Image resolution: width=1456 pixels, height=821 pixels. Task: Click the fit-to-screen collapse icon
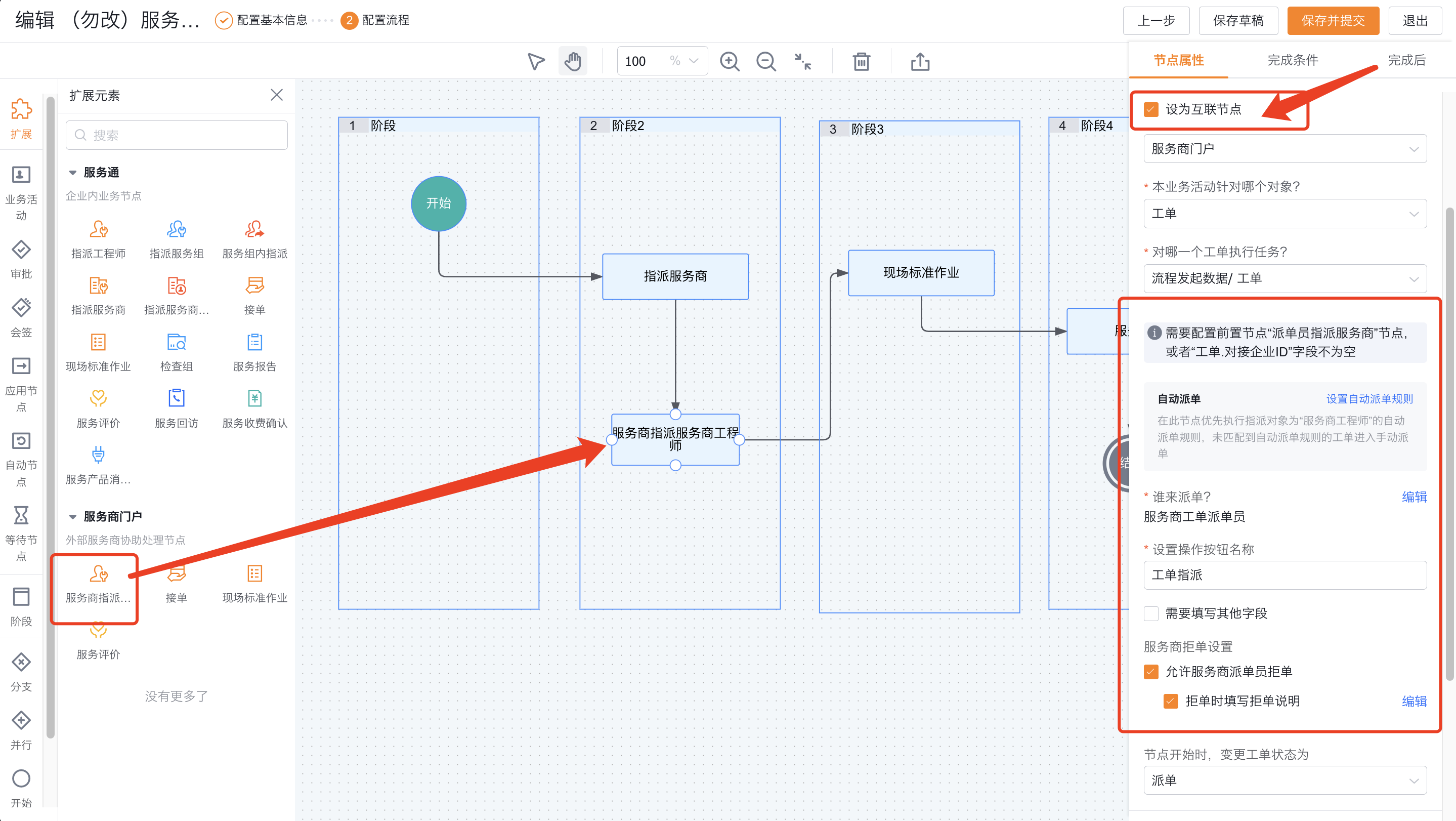tap(802, 61)
